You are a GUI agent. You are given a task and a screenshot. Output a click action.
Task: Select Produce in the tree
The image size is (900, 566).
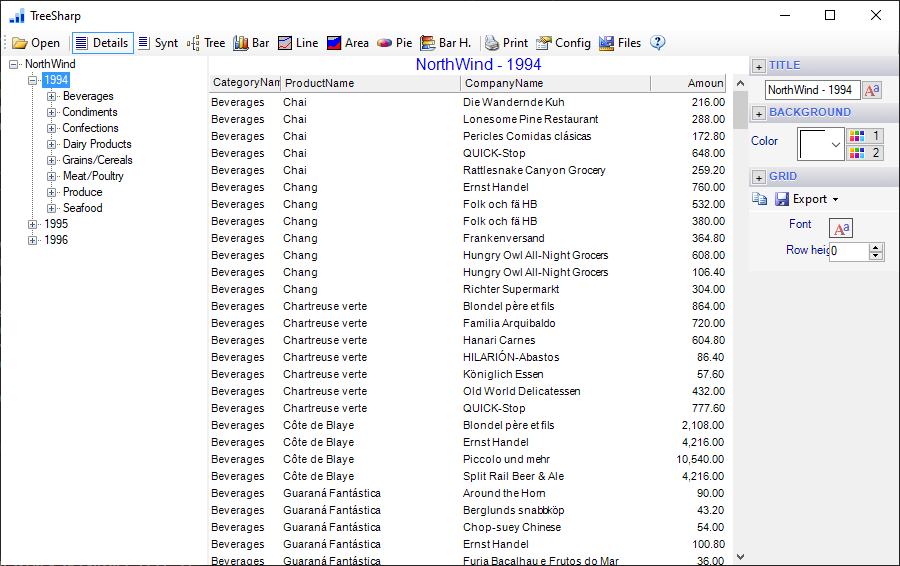coord(83,192)
